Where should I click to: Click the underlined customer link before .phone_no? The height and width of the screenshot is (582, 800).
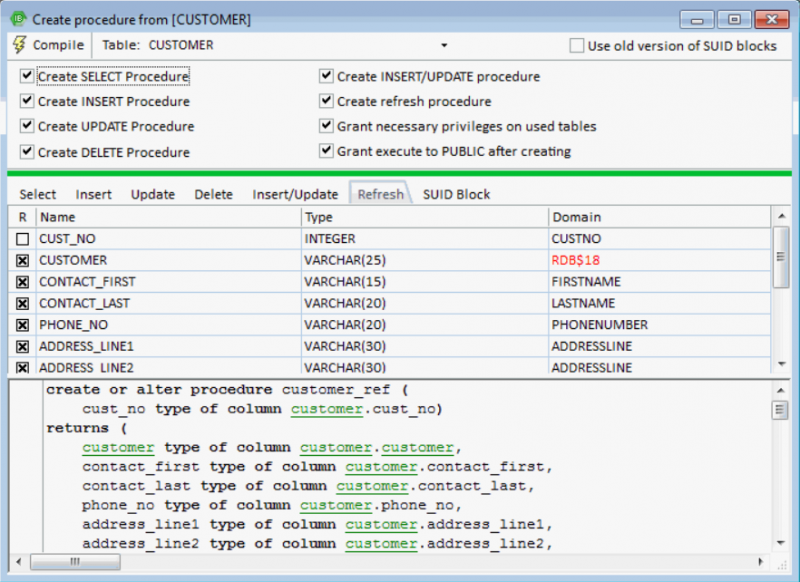(336, 505)
